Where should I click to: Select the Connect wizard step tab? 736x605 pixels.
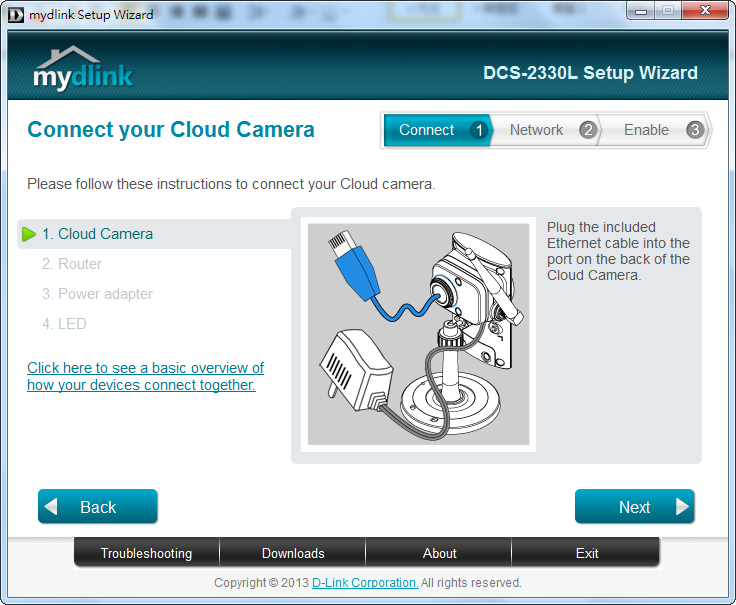point(427,130)
